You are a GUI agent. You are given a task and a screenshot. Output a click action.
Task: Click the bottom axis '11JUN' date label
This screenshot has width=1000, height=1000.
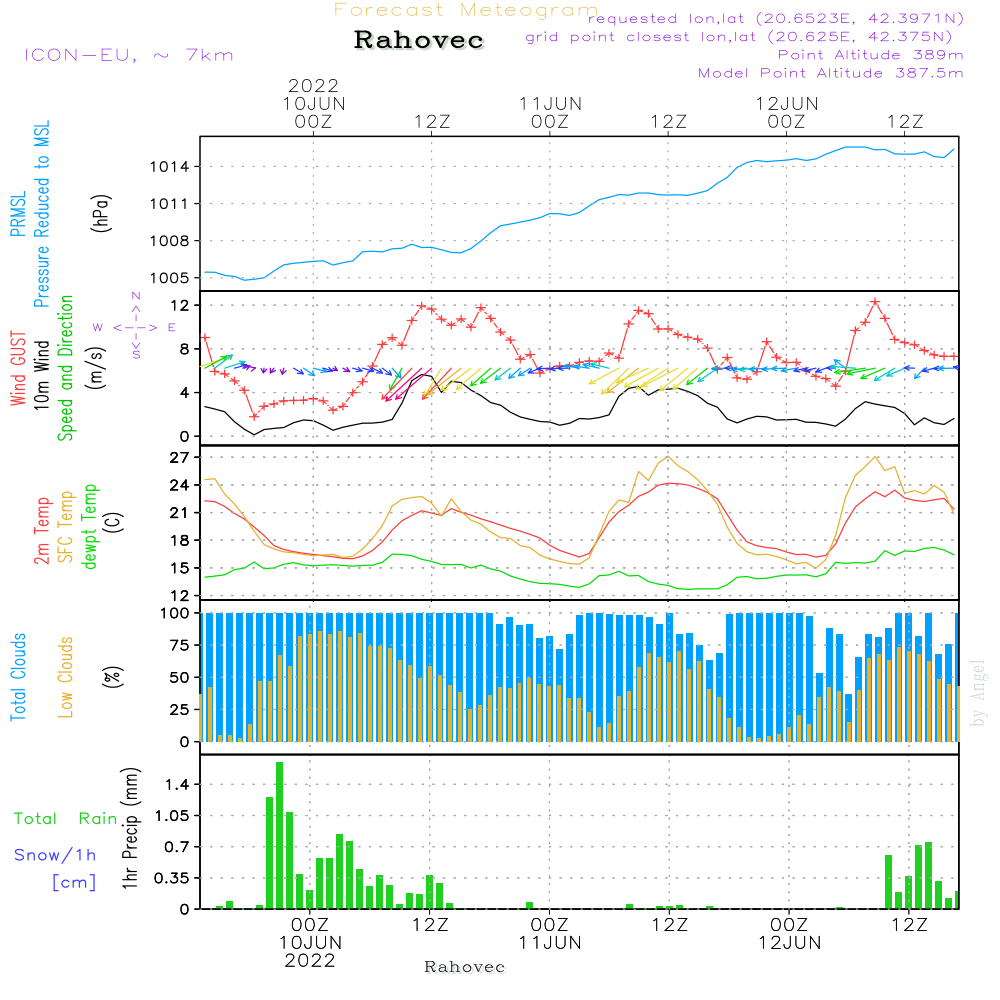(550, 943)
